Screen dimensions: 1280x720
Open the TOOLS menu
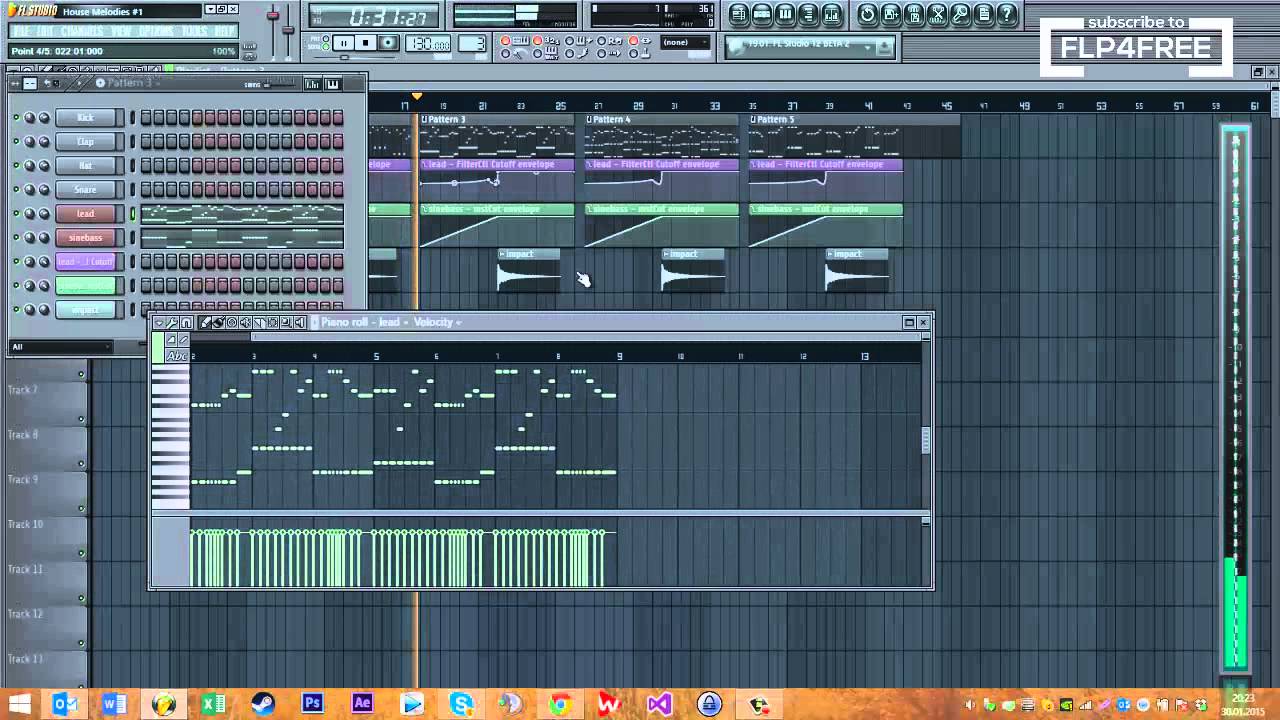(194, 31)
